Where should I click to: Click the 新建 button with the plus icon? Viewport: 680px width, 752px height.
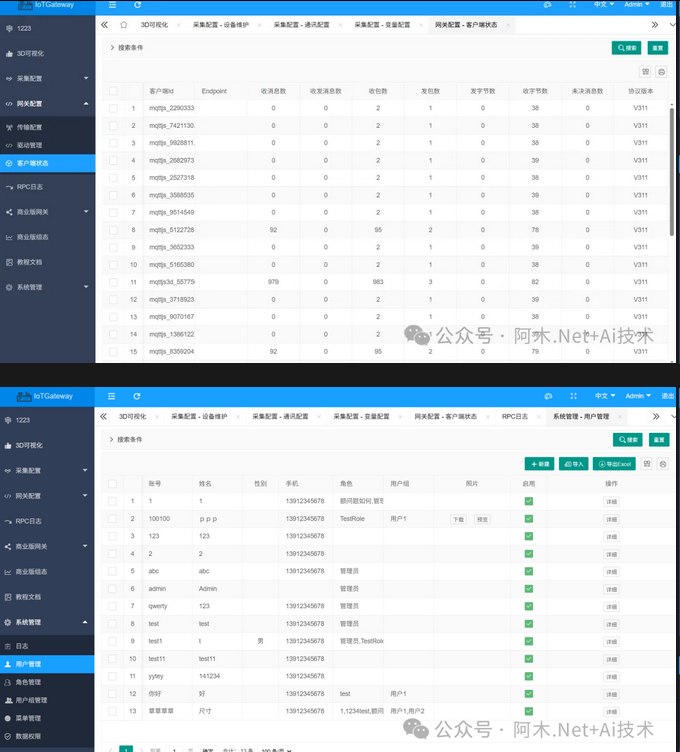[x=539, y=464]
